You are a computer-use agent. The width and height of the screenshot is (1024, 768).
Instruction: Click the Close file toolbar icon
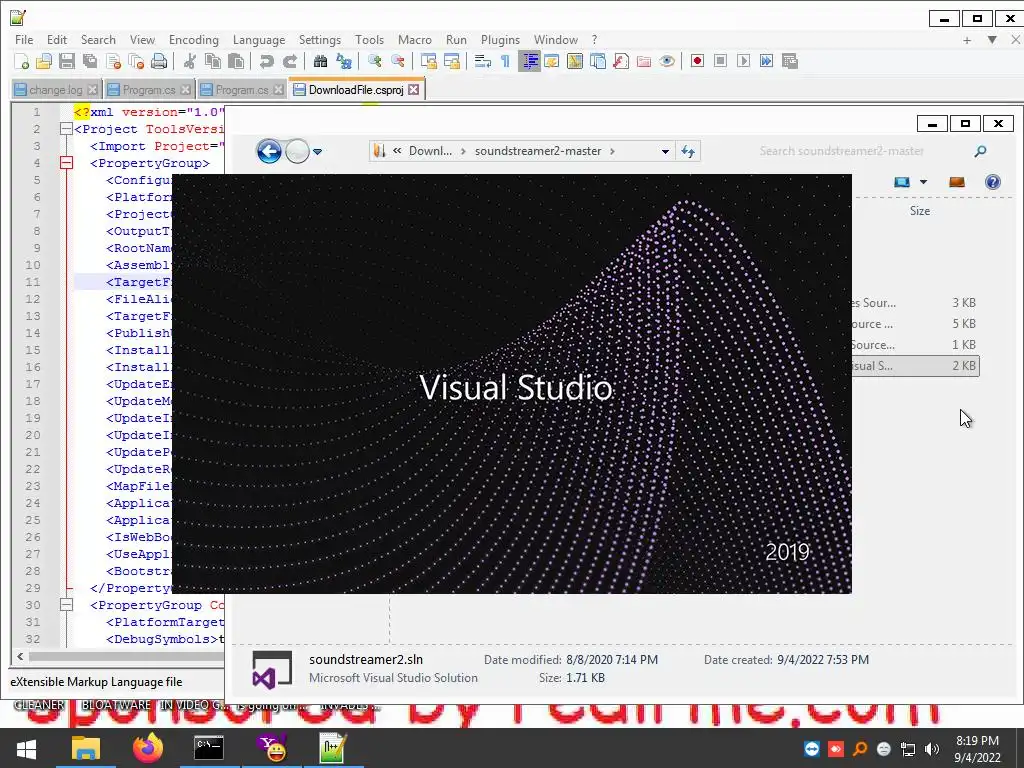[x=114, y=61]
